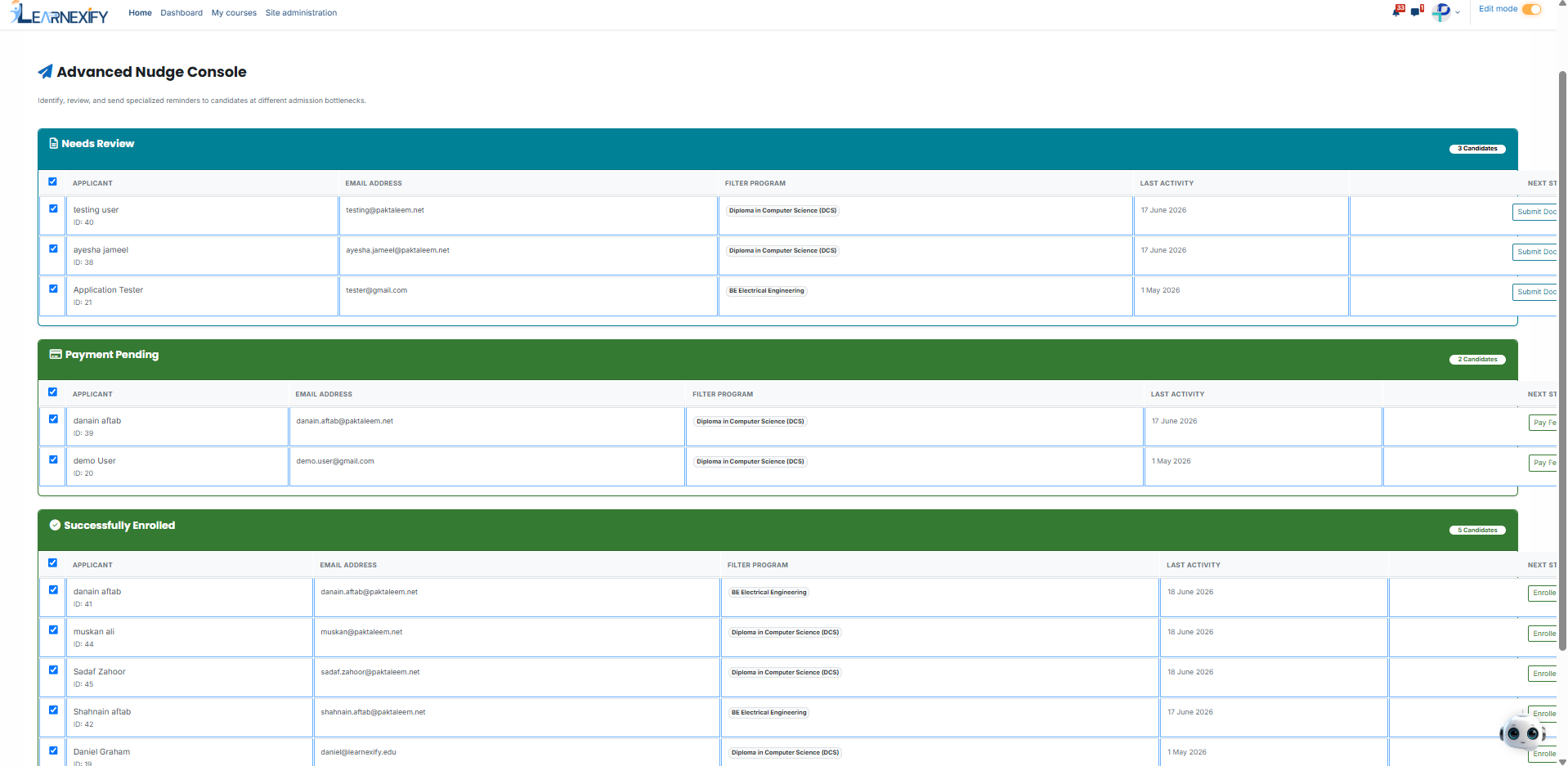Click email demo.user@gmail.com
This screenshot has width=1568, height=766.
tap(335, 461)
